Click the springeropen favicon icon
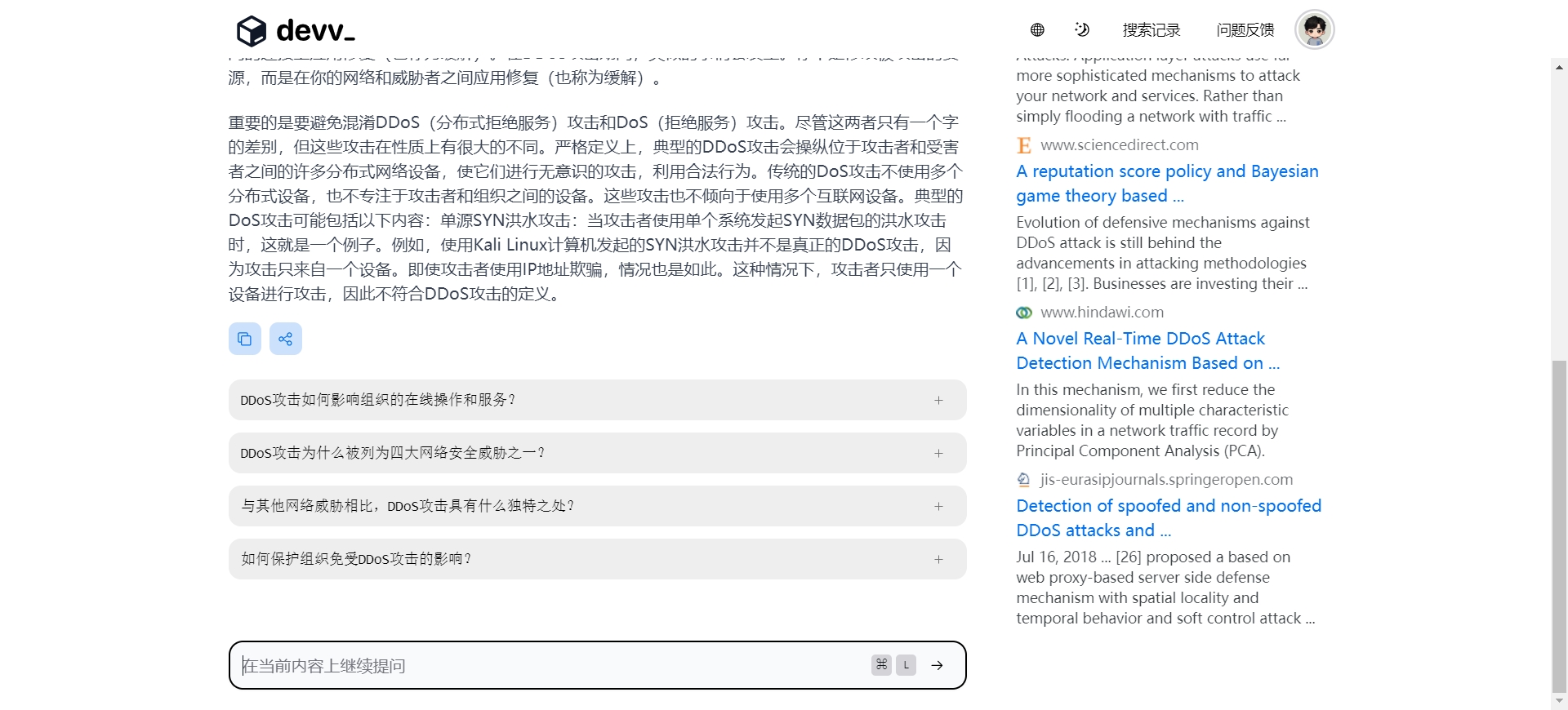 (x=1024, y=480)
